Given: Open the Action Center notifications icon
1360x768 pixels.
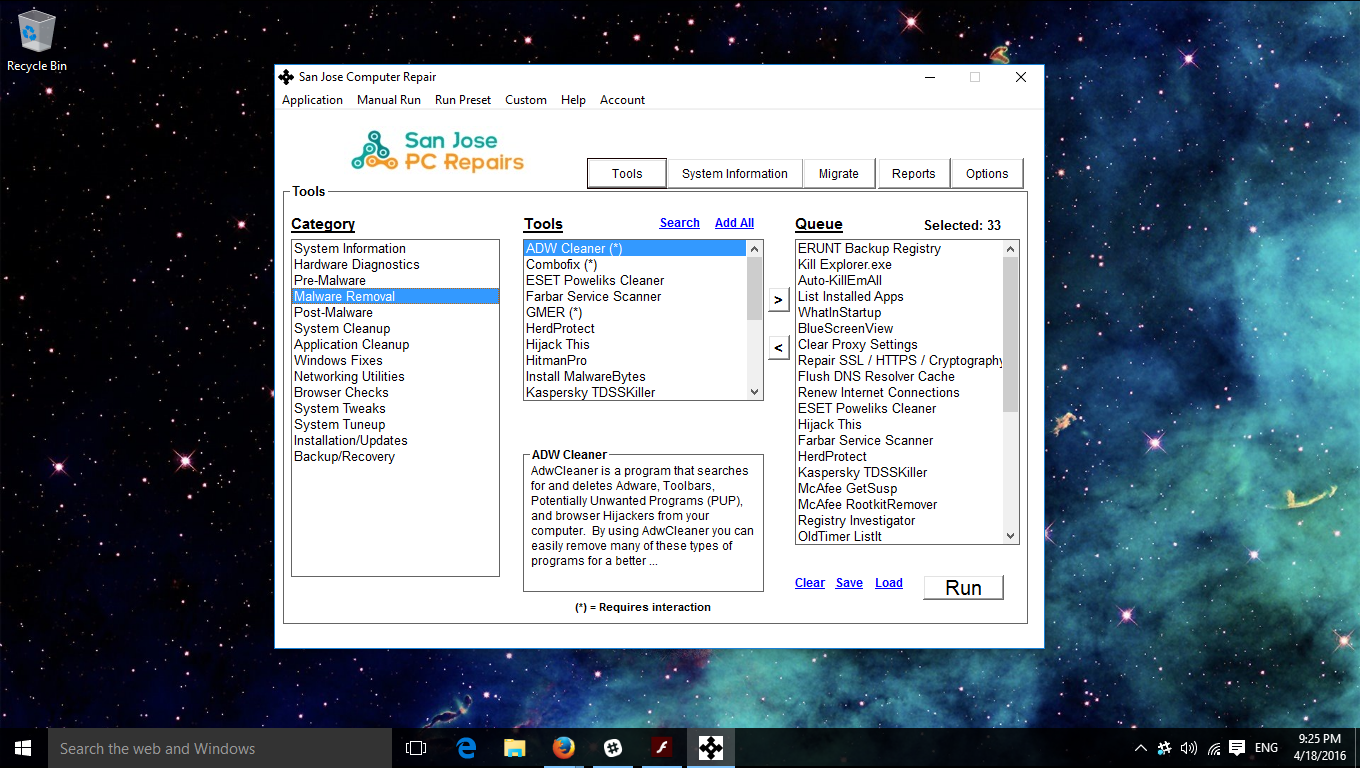Looking at the screenshot, I should 1237,748.
